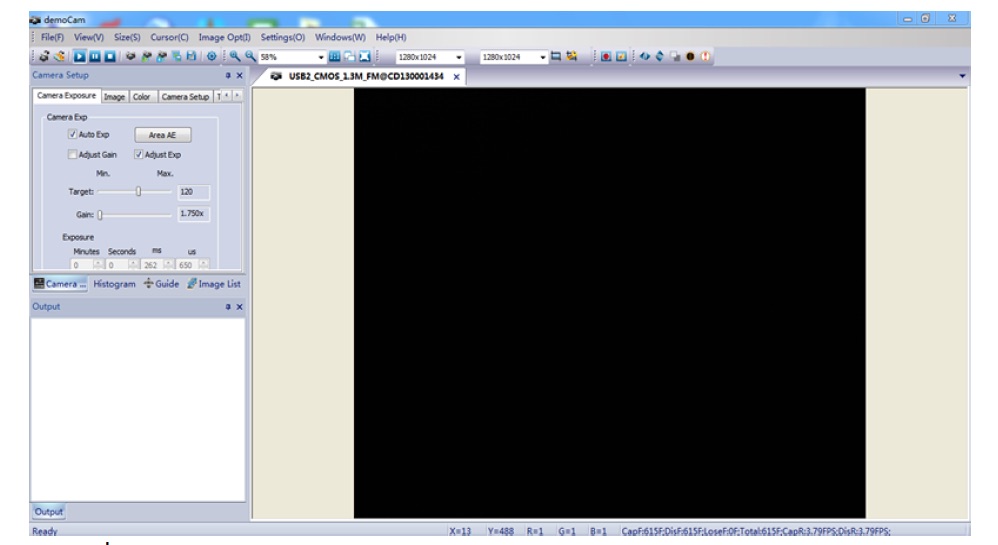Click the ms exposure field showing 262
The height and width of the screenshot is (545, 998).
tap(153, 265)
